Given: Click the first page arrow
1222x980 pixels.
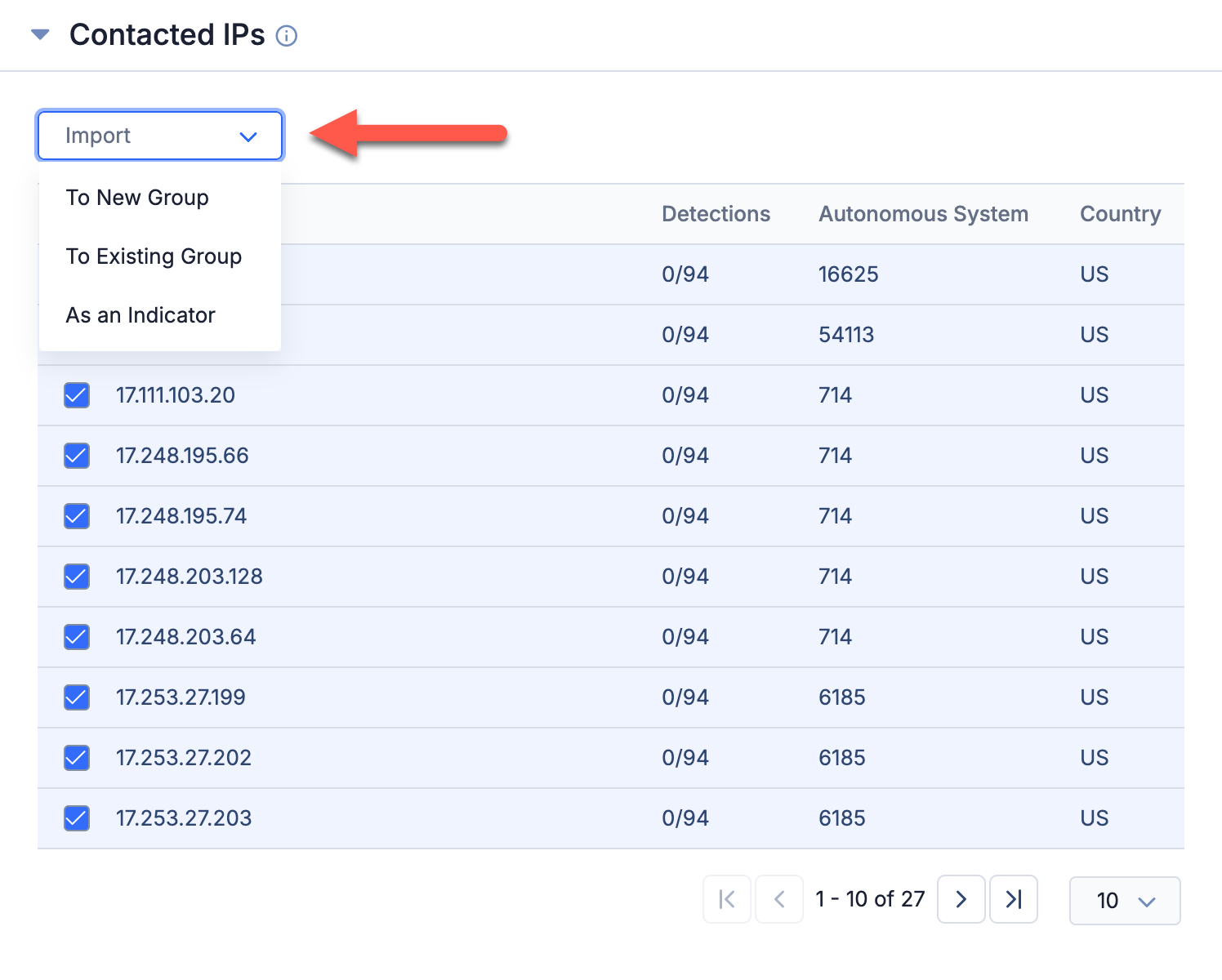Looking at the screenshot, I should point(727,899).
